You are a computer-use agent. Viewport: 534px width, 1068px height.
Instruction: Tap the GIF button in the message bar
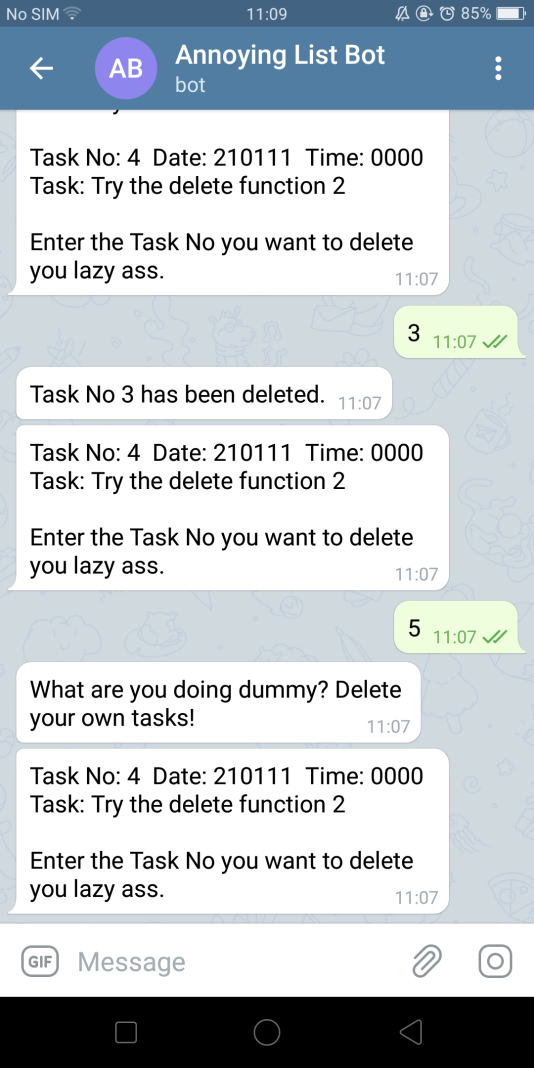41,961
